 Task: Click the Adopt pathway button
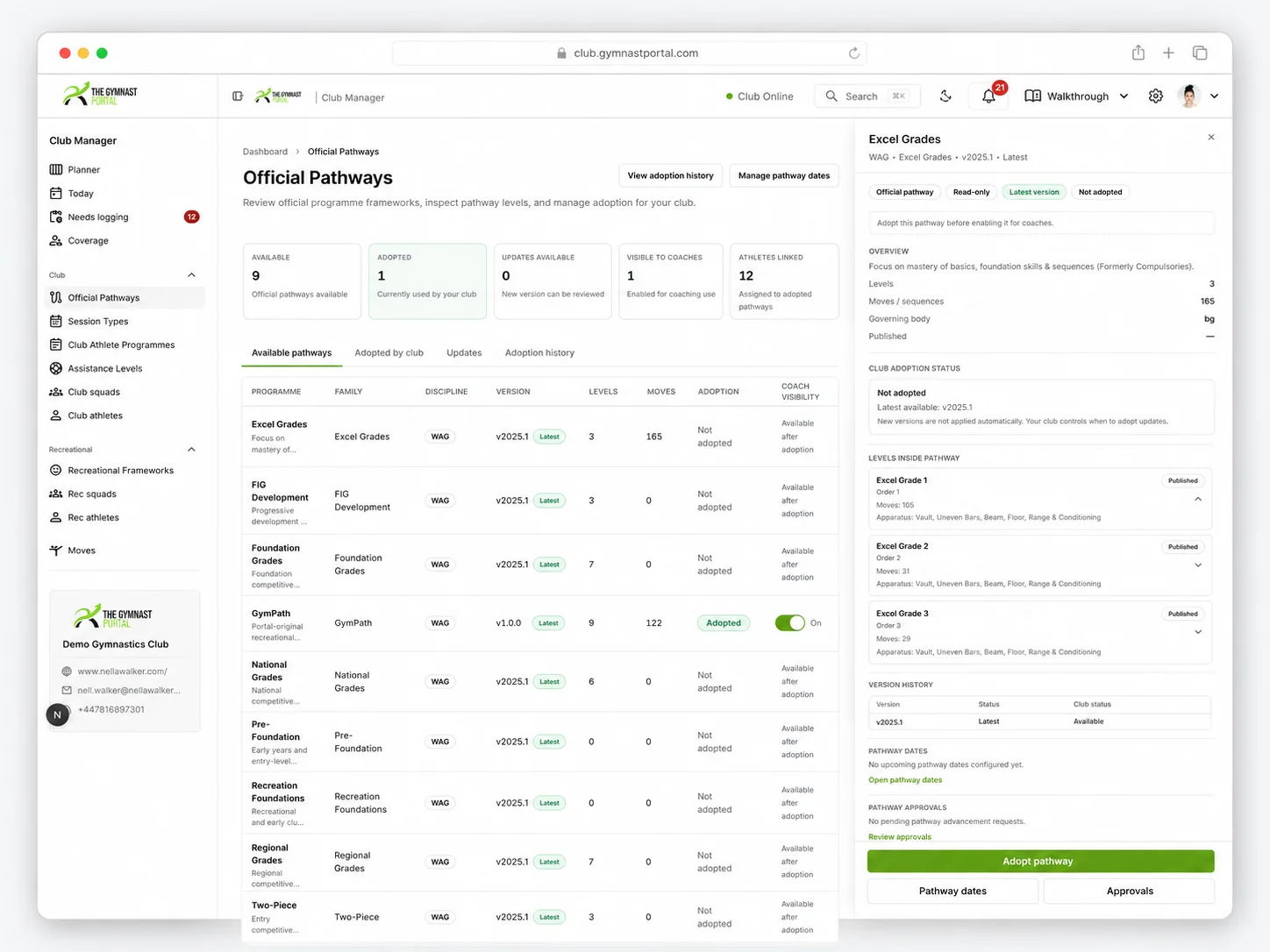coord(1040,861)
